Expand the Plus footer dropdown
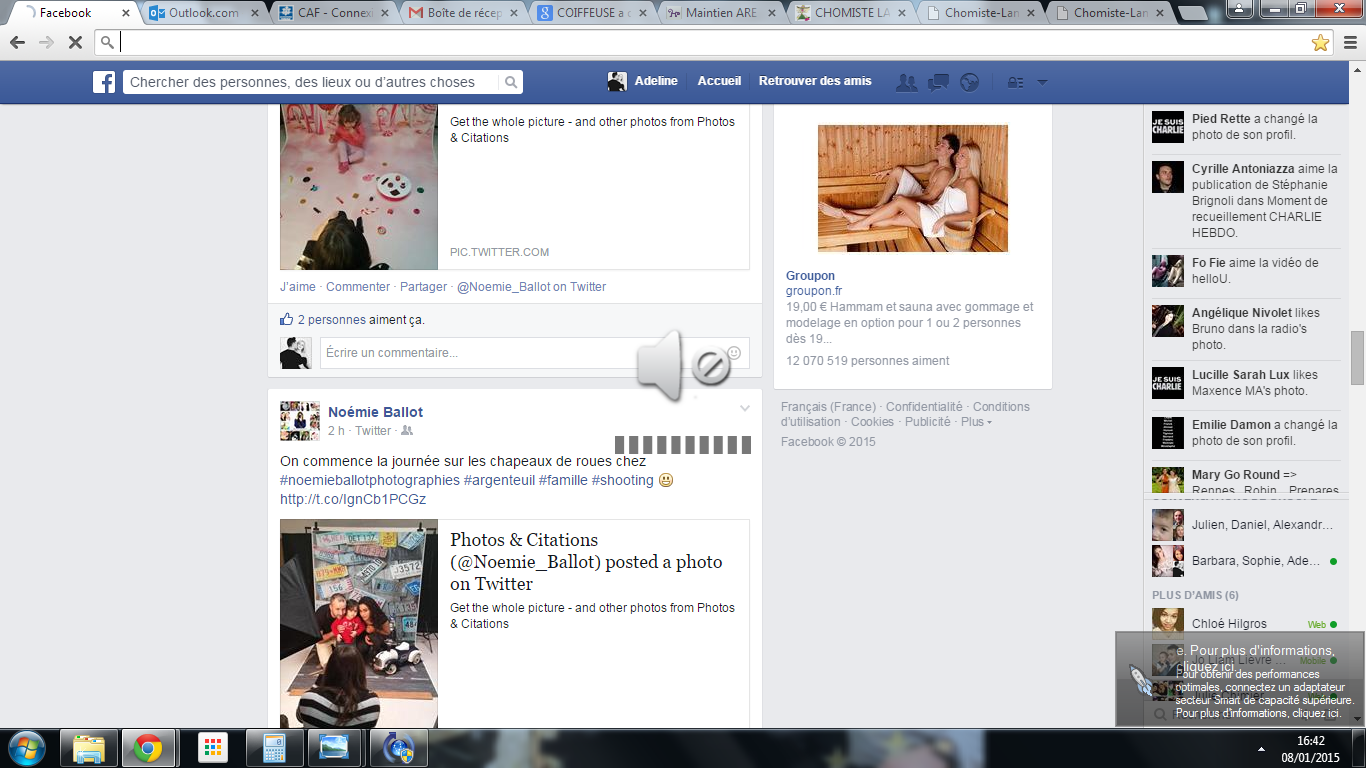1366x768 pixels. point(976,422)
